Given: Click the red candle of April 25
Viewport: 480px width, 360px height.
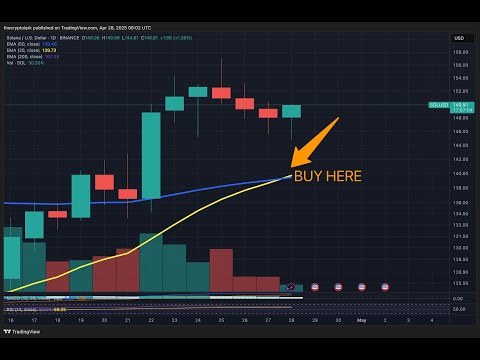Looking at the screenshot, I should pyautogui.click(x=221, y=93).
